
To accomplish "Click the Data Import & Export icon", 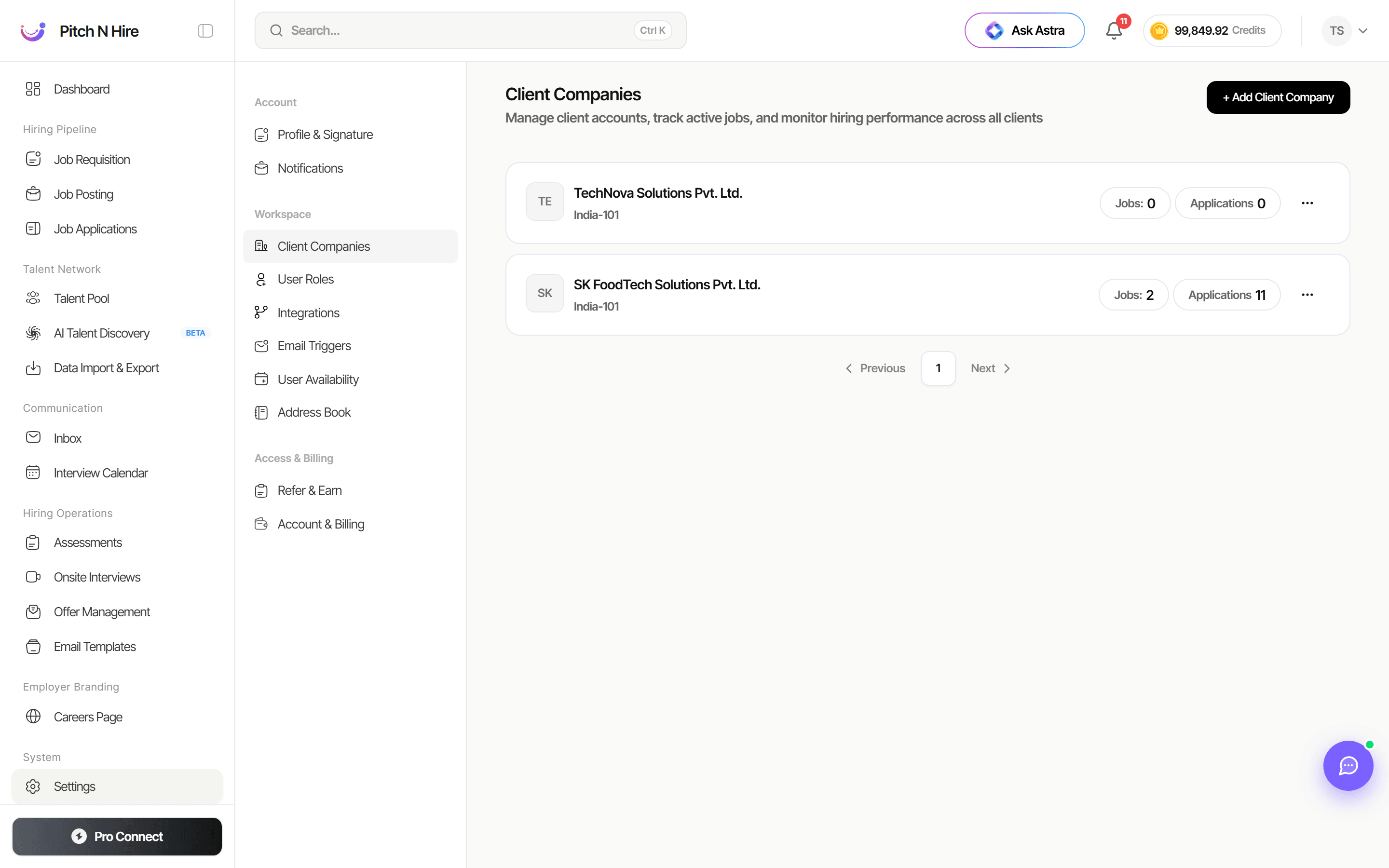I will coord(33,368).
